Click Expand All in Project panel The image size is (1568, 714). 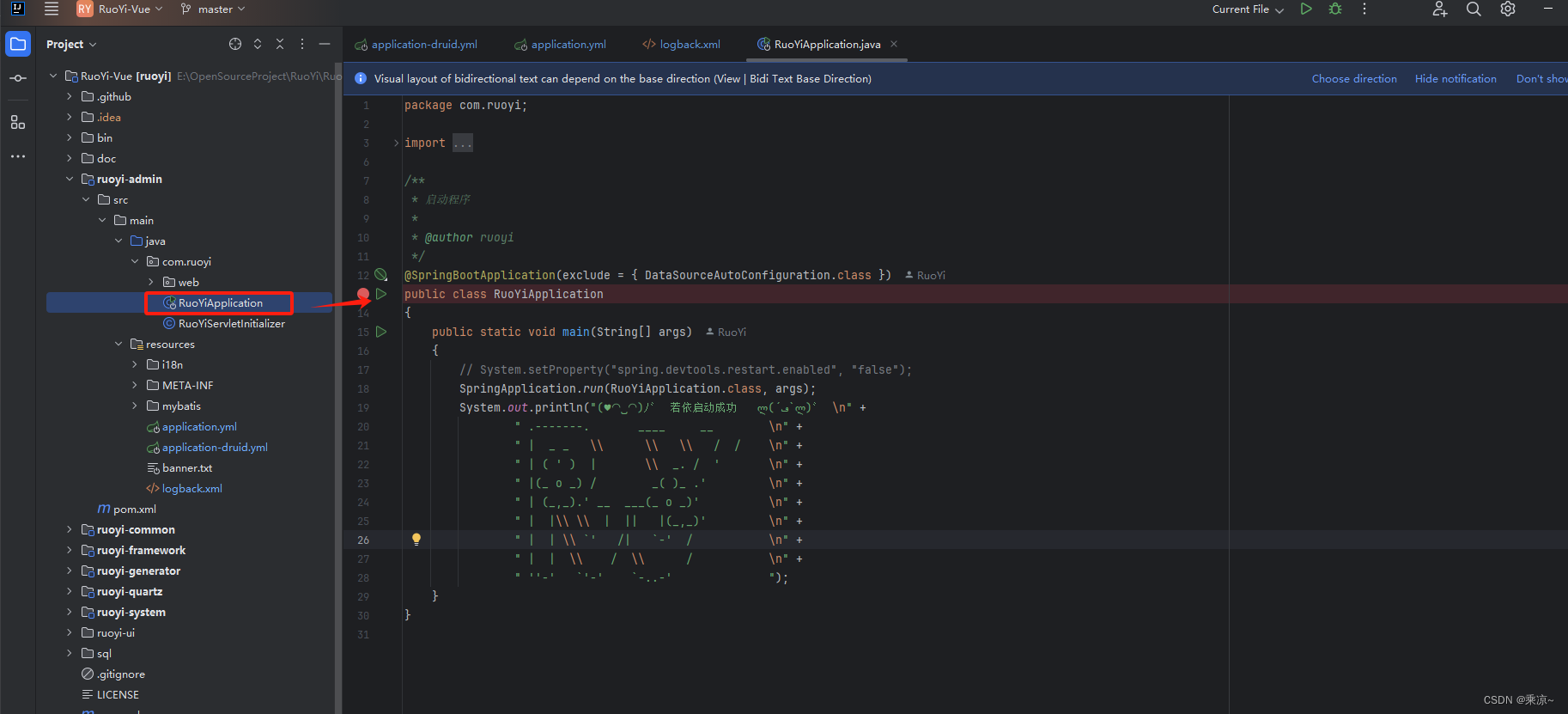coord(258,44)
